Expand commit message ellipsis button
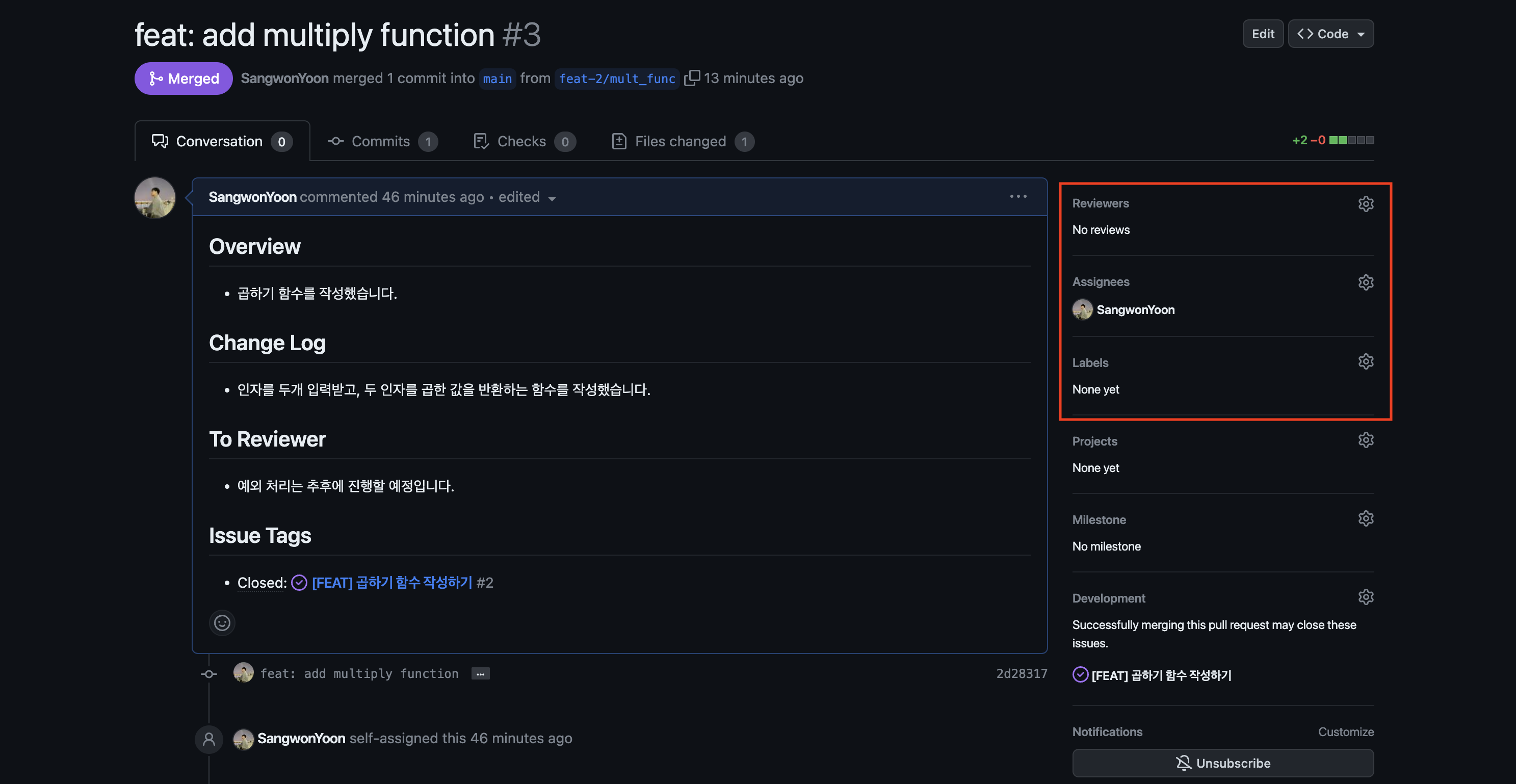1516x784 pixels. 480,673
